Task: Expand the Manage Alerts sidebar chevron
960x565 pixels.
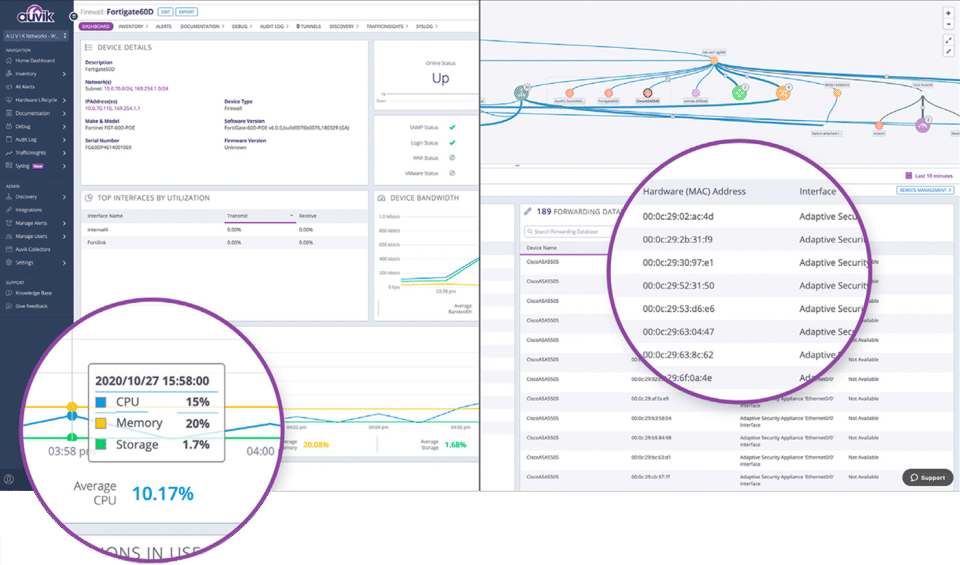Action: point(64,223)
